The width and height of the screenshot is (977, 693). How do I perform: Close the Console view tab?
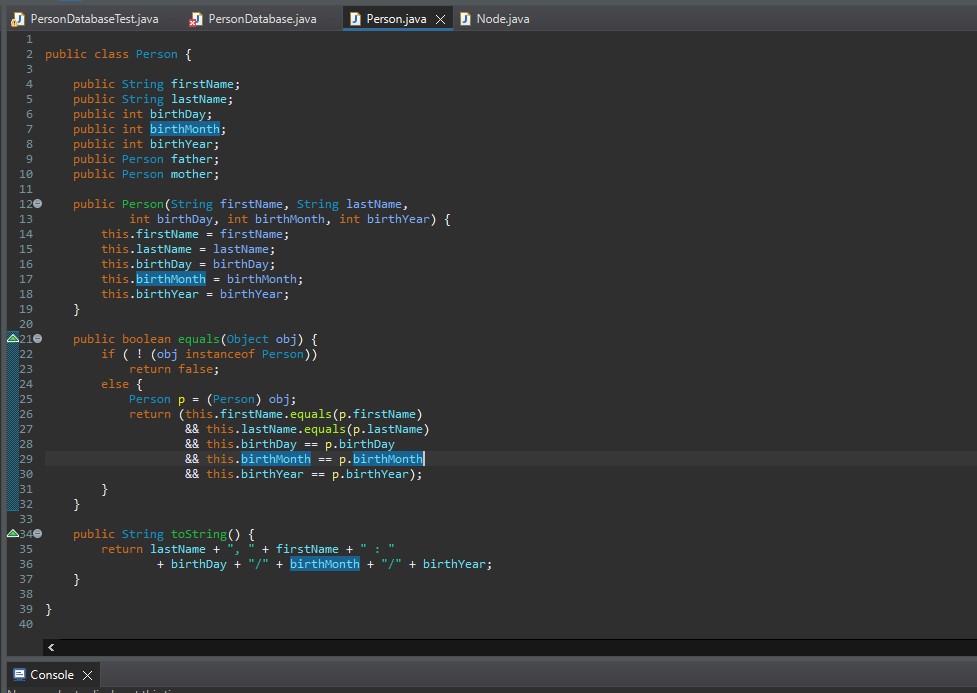tap(87, 676)
